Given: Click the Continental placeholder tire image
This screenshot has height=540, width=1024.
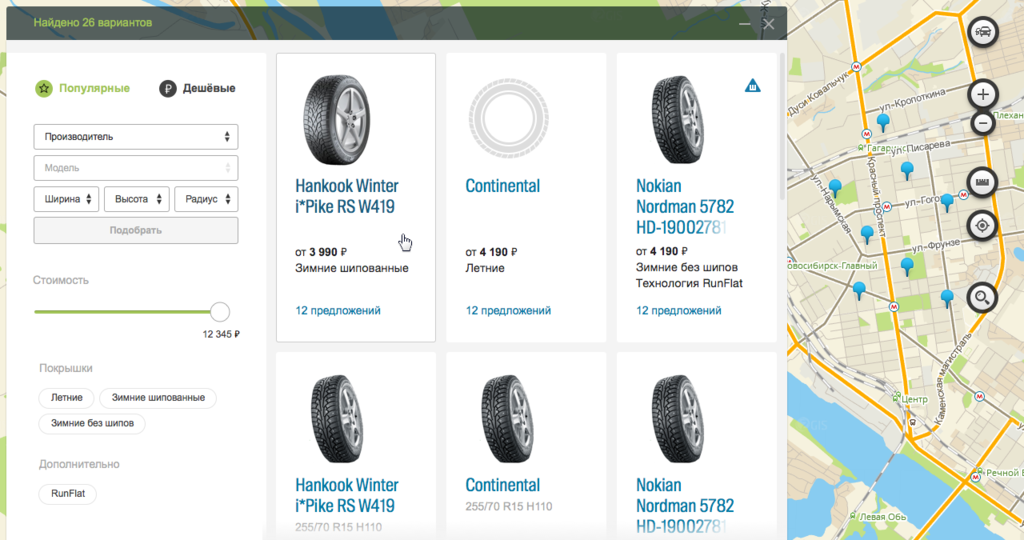Looking at the screenshot, I should (508, 119).
